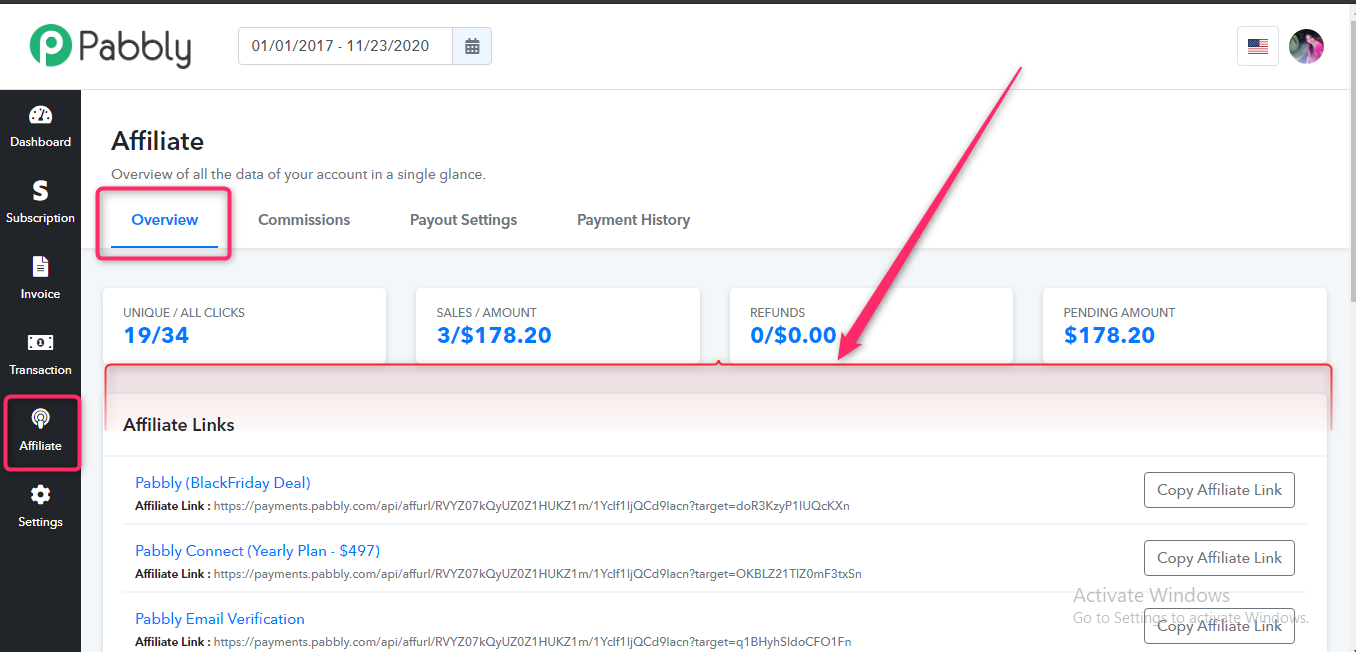Open Pabbly Connect (Yearly Plan - $497) title

click(x=258, y=551)
